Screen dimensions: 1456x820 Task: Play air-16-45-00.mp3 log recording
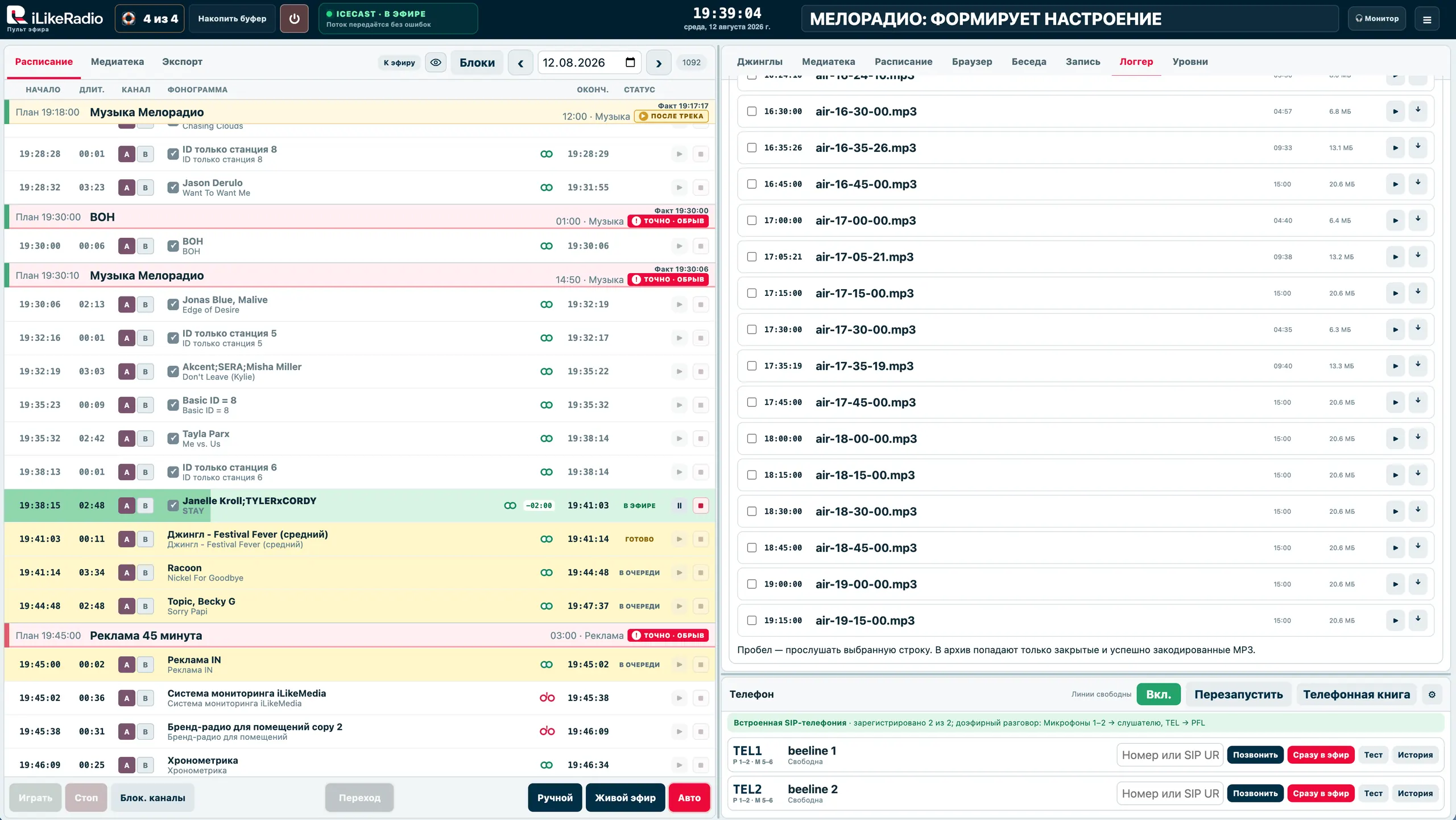point(1395,184)
